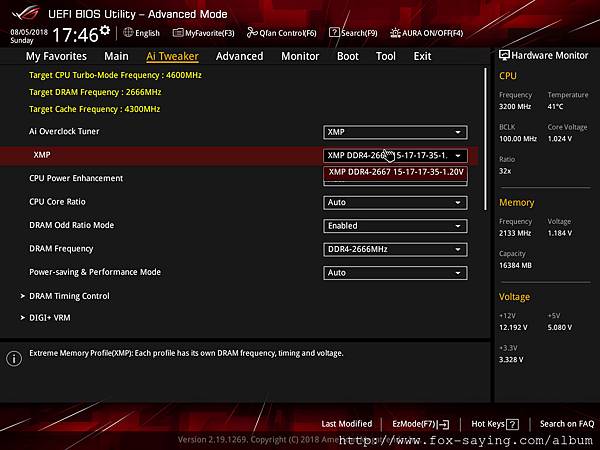
Task: Click the BCLK value 100.00 MHz
Action: coord(518,139)
